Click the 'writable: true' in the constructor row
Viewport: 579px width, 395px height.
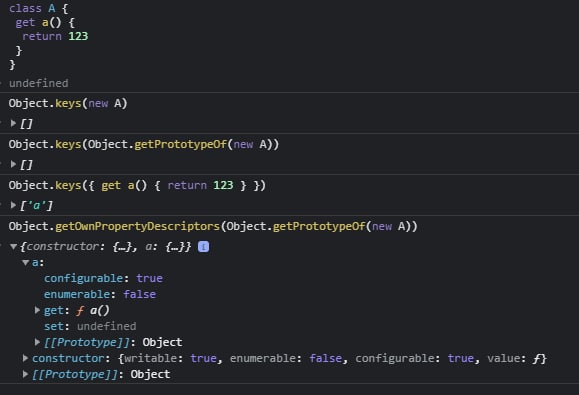170,358
